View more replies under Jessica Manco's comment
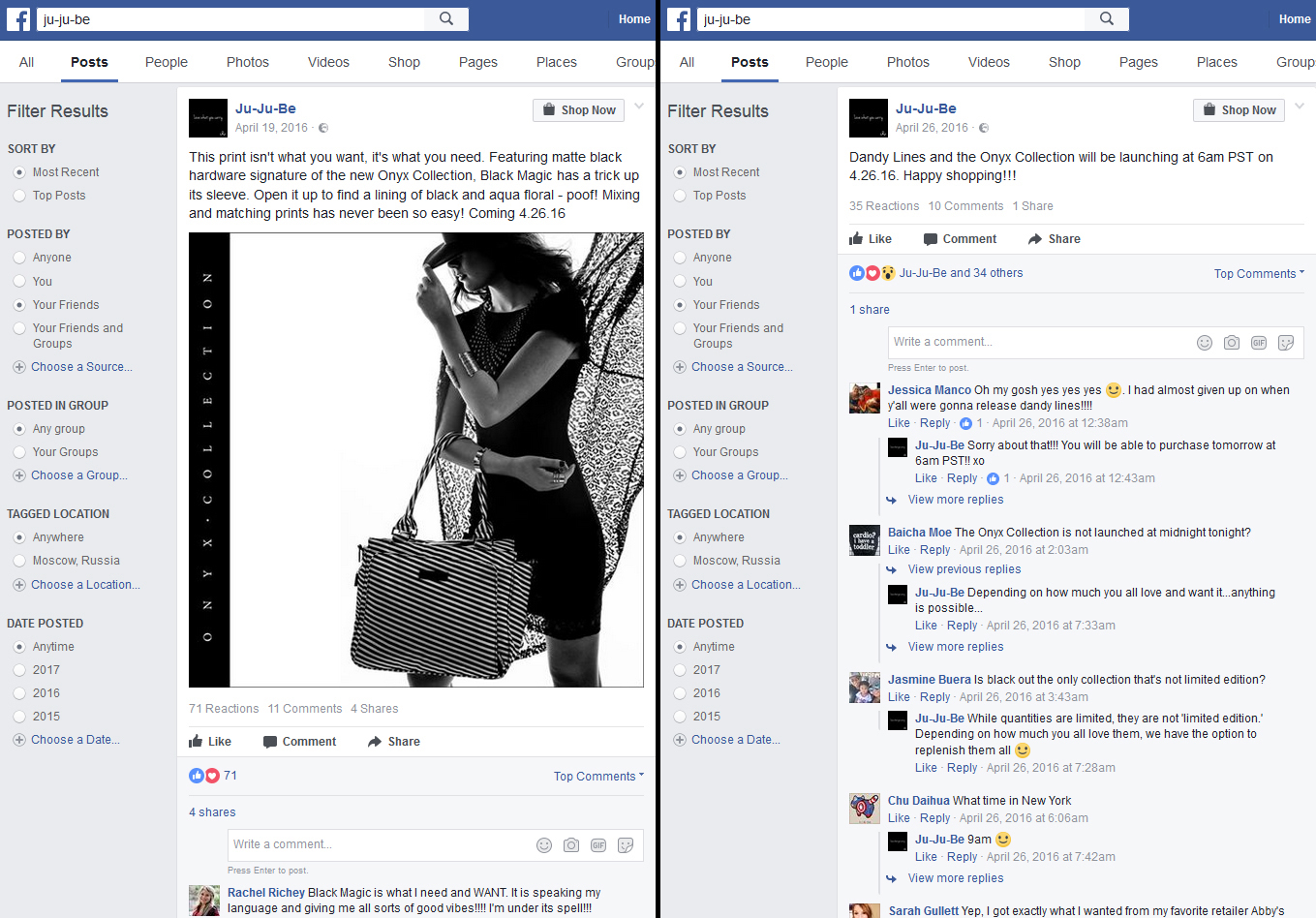 (x=956, y=500)
